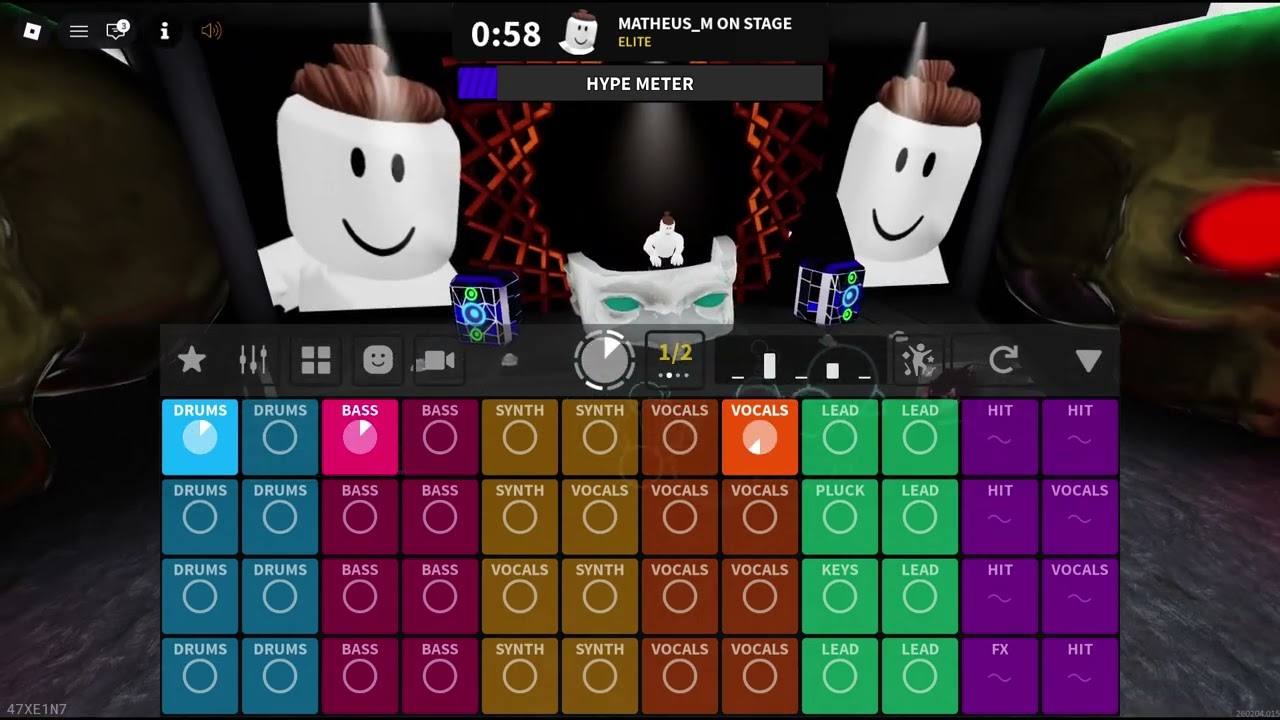Screen dimensions: 1280x720
Task: Click the circular reset arrow icon
Action: (x=1003, y=360)
